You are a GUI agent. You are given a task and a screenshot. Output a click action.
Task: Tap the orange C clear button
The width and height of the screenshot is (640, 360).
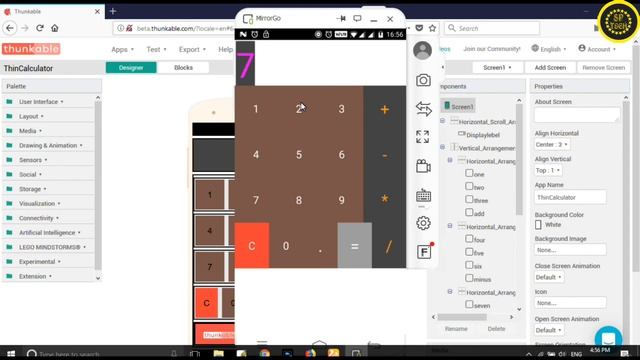[x=252, y=246]
